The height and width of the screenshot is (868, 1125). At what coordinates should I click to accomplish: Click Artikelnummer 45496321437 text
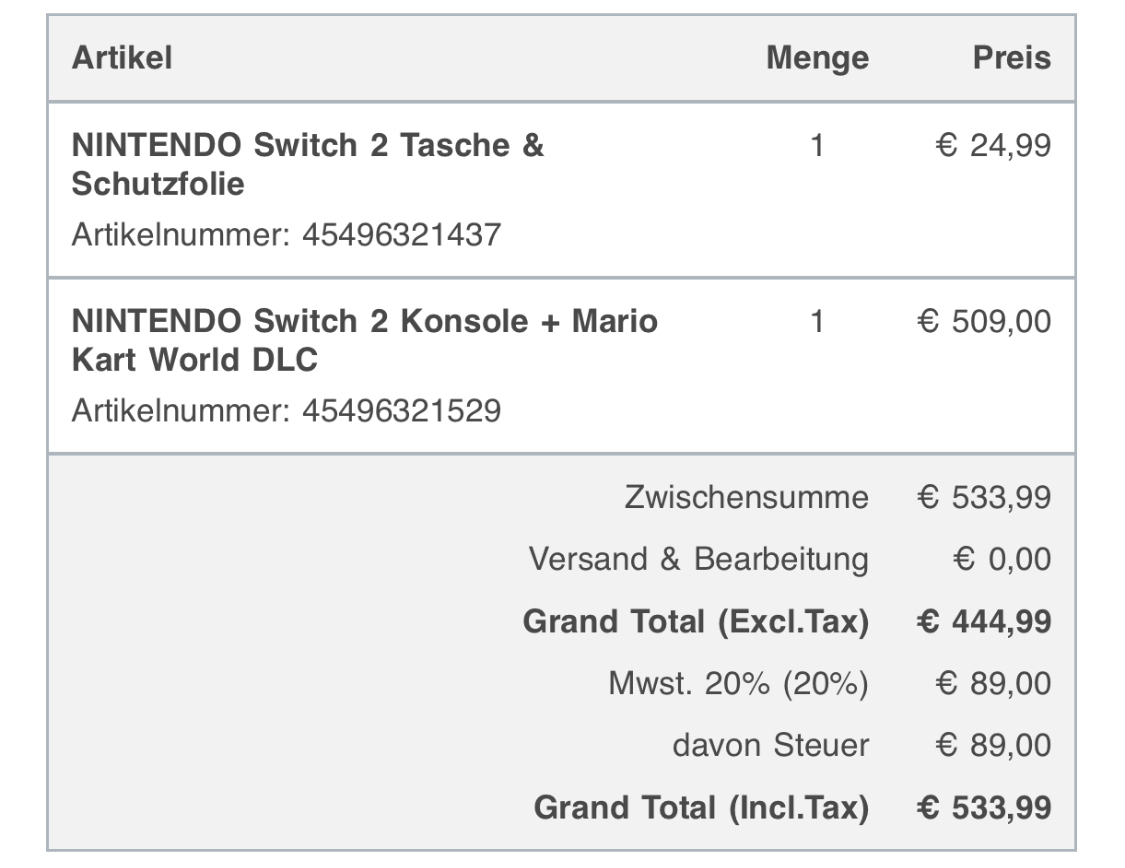286,235
